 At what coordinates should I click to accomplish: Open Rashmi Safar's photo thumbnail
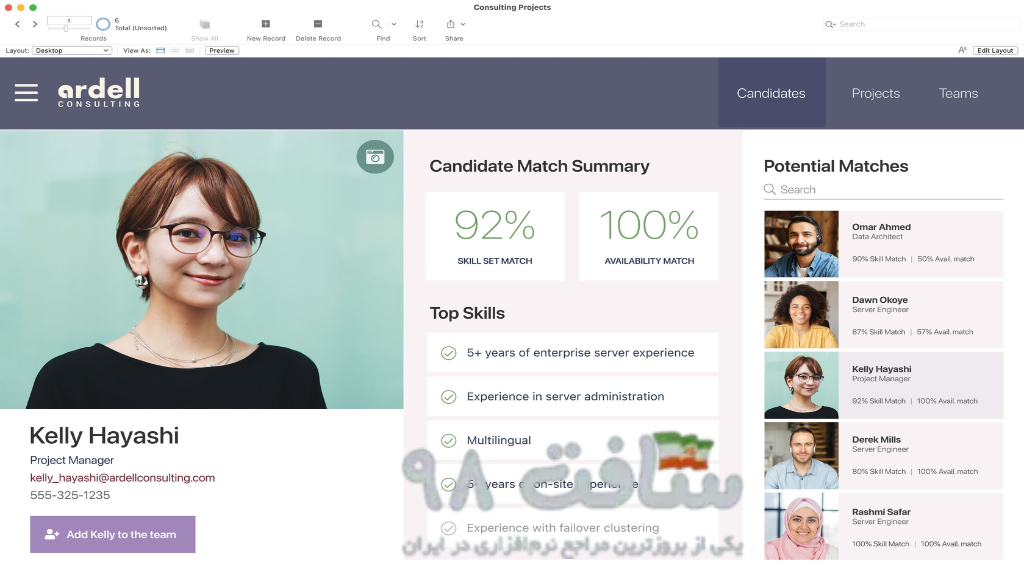[x=801, y=526]
